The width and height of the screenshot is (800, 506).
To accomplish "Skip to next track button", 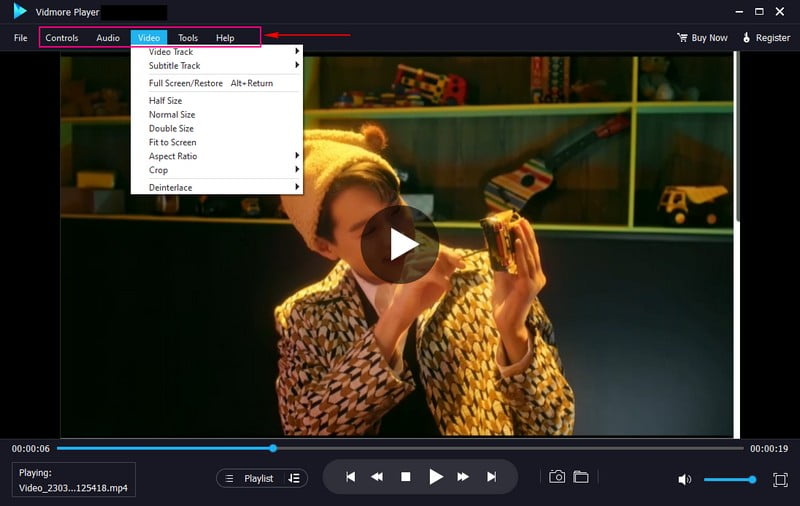I will point(491,478).
